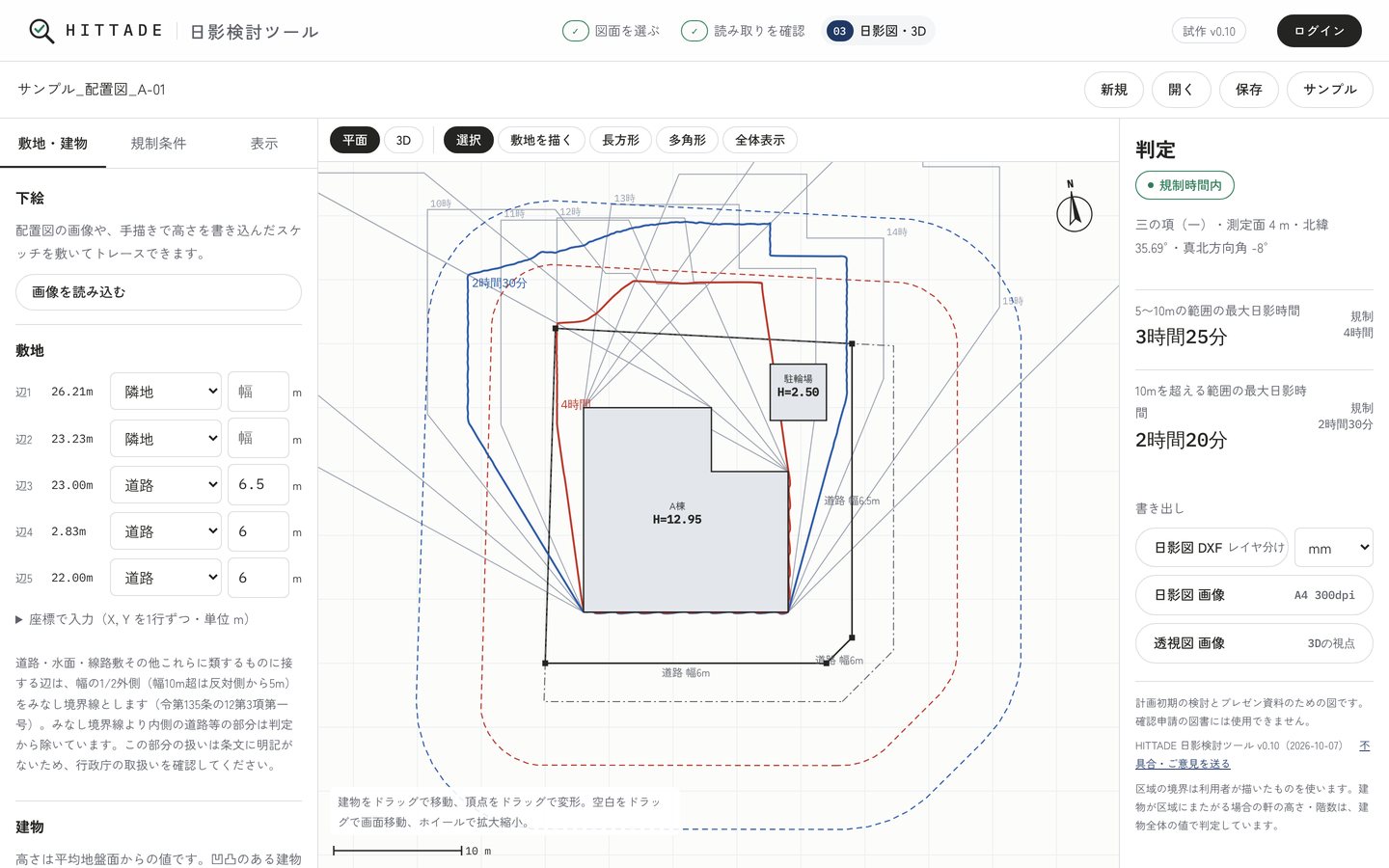This screenshot has width=1389, height=868.
Task: Select the 駐輪場 block labeled H=2.50
Action: coord(798,392)
